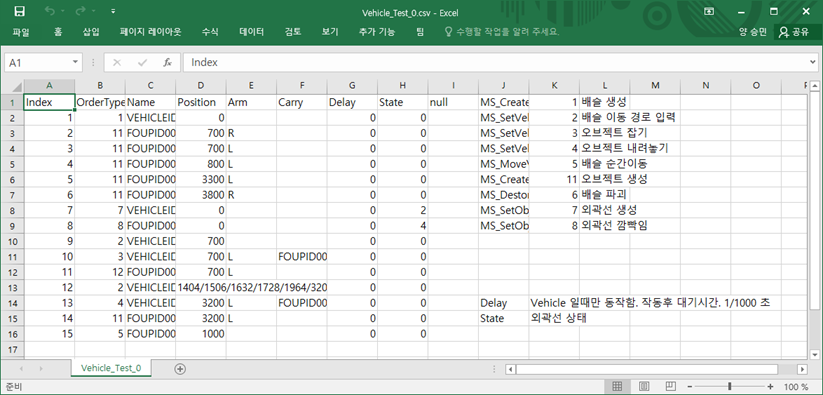Screen dimensions: 823x395
Task: Click previous sheet navigation arrow
Action: [21, 369]
